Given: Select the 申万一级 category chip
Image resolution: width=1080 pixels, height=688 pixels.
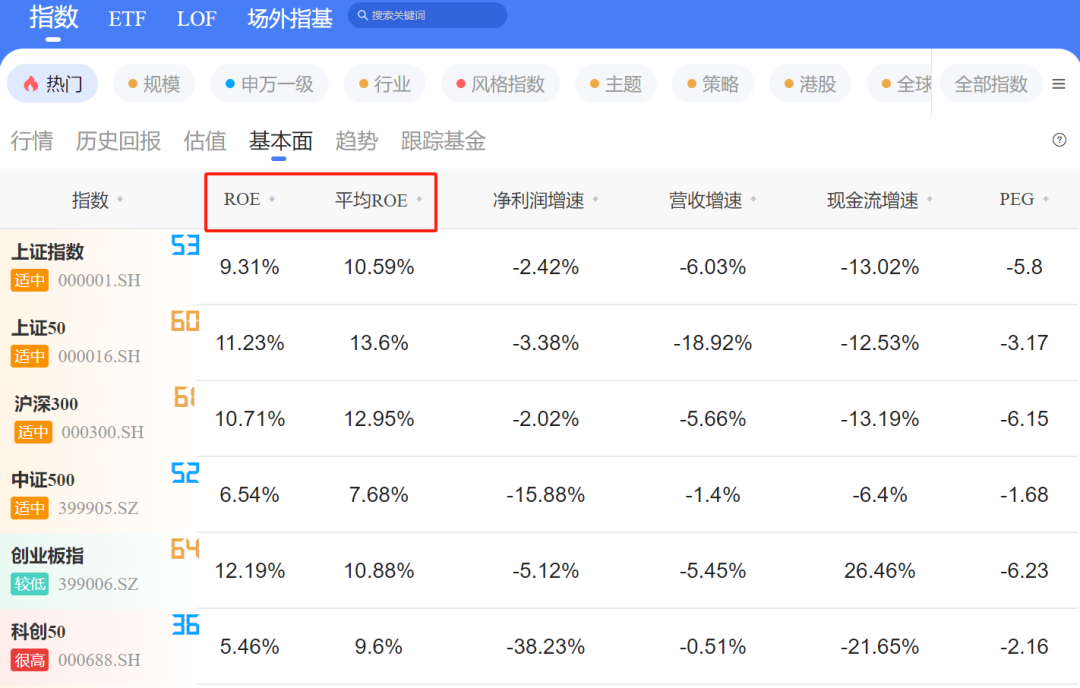Looking at the screenshot, I should [x=269, y=84].
